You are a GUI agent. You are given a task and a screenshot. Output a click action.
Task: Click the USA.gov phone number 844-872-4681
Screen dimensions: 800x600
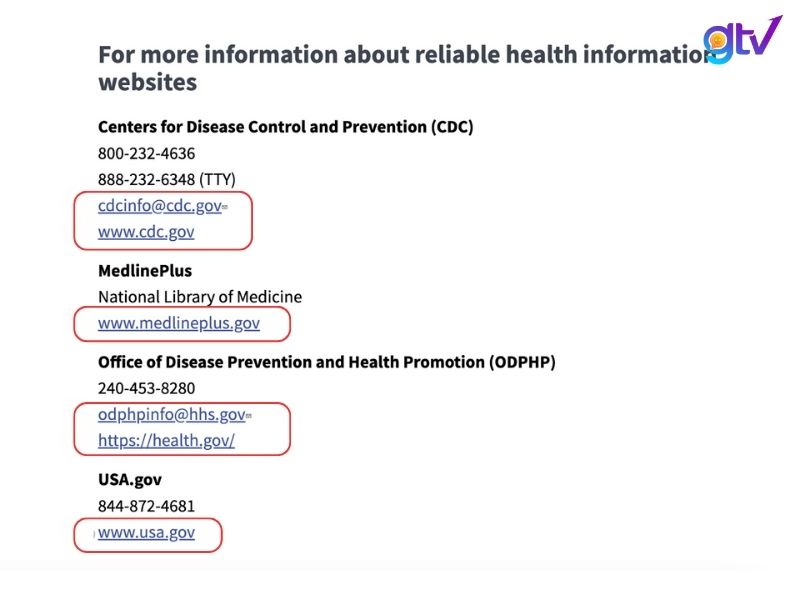pos(146,506)
